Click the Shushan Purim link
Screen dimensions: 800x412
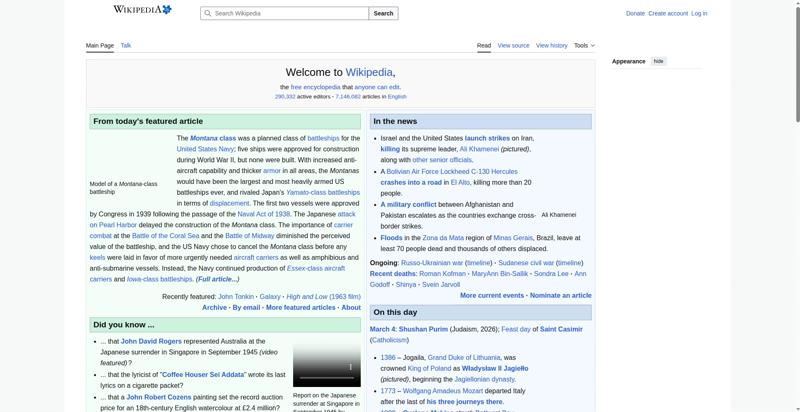click(423, 329)
